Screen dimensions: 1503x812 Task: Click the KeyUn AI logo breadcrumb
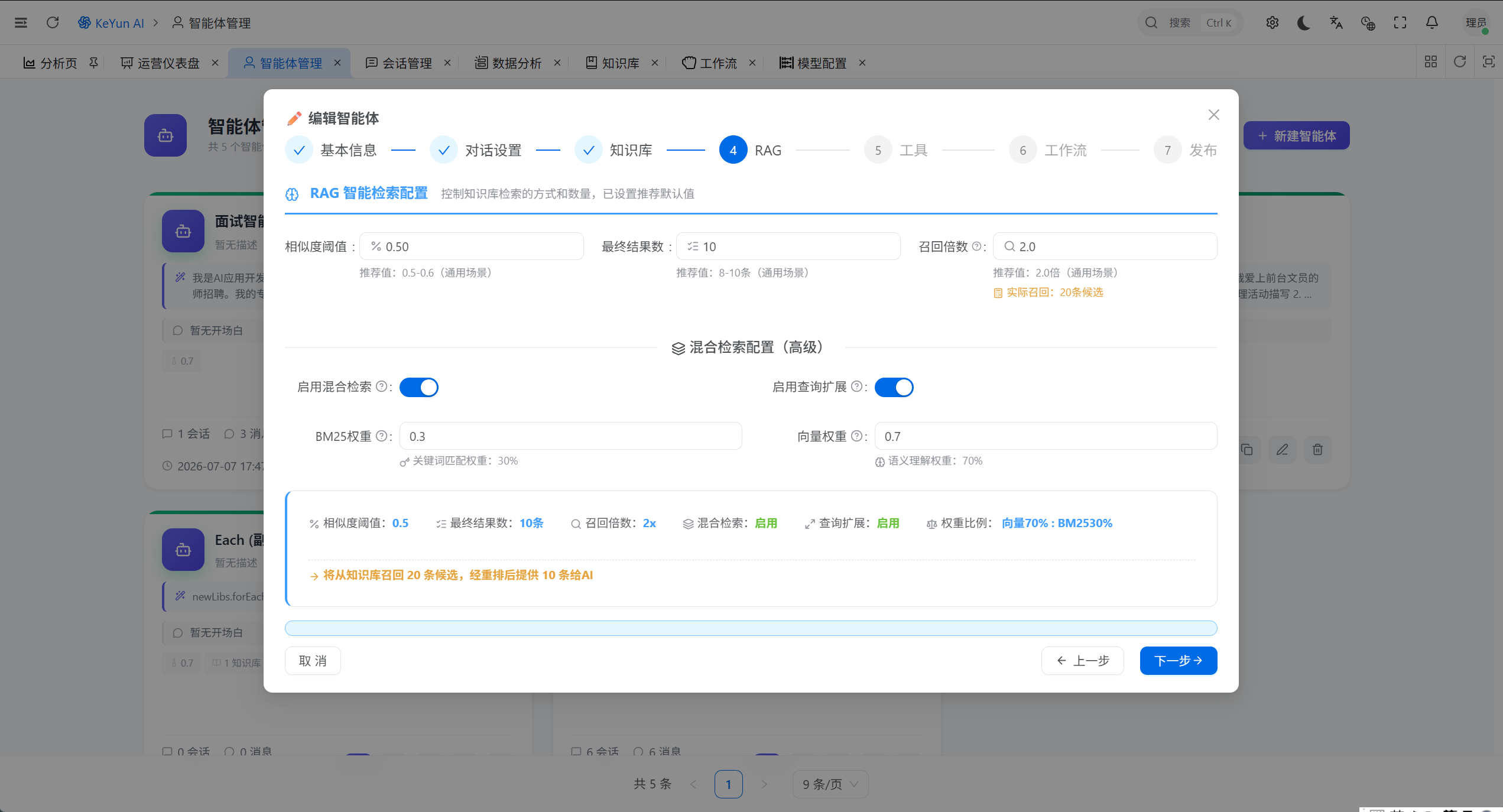pos(111,22)
